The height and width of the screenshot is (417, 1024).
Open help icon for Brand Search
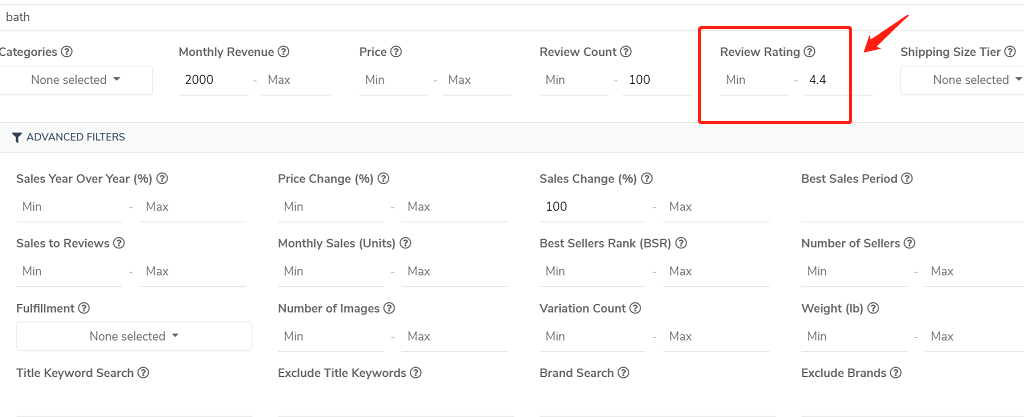click(624, 373)
